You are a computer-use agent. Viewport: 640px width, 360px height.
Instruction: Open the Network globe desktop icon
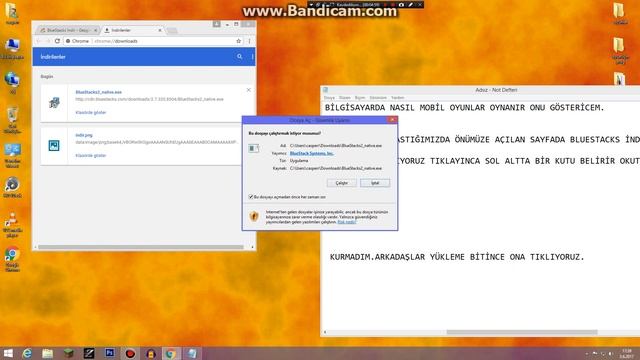12,83
